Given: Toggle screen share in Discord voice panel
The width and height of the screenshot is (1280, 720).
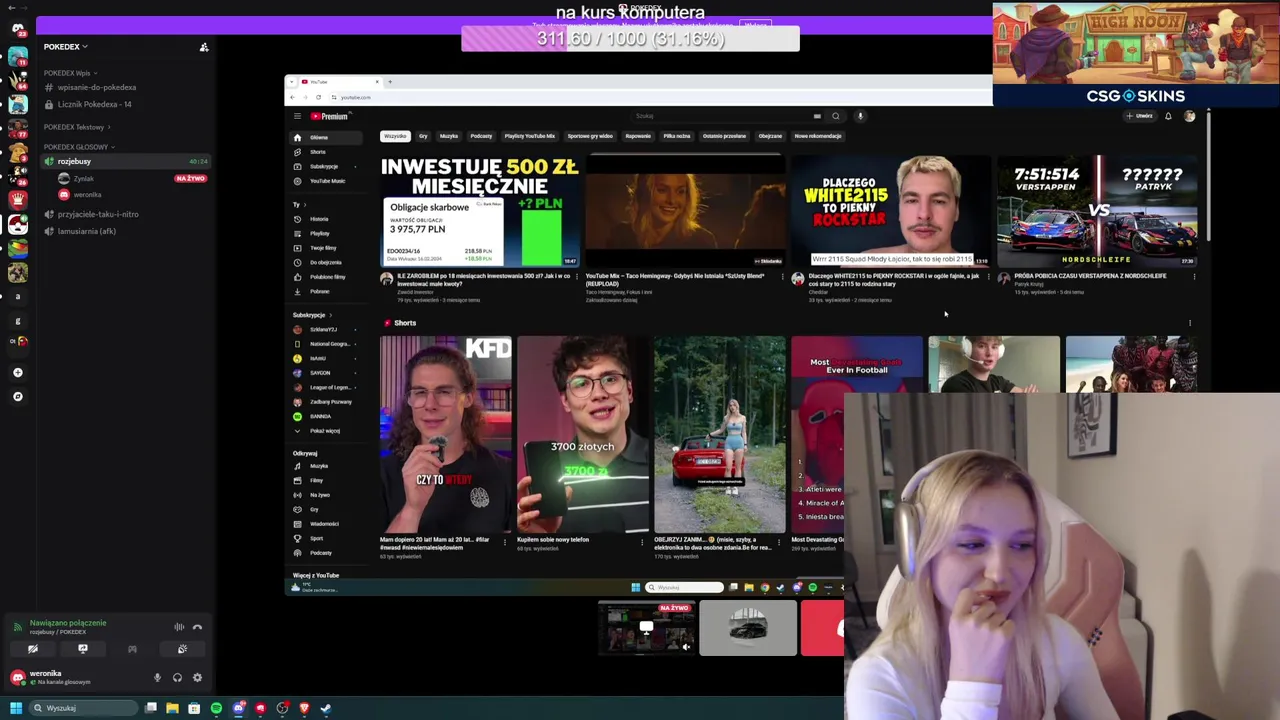Looking at the screenshot, I should click(x=83, y=649).
